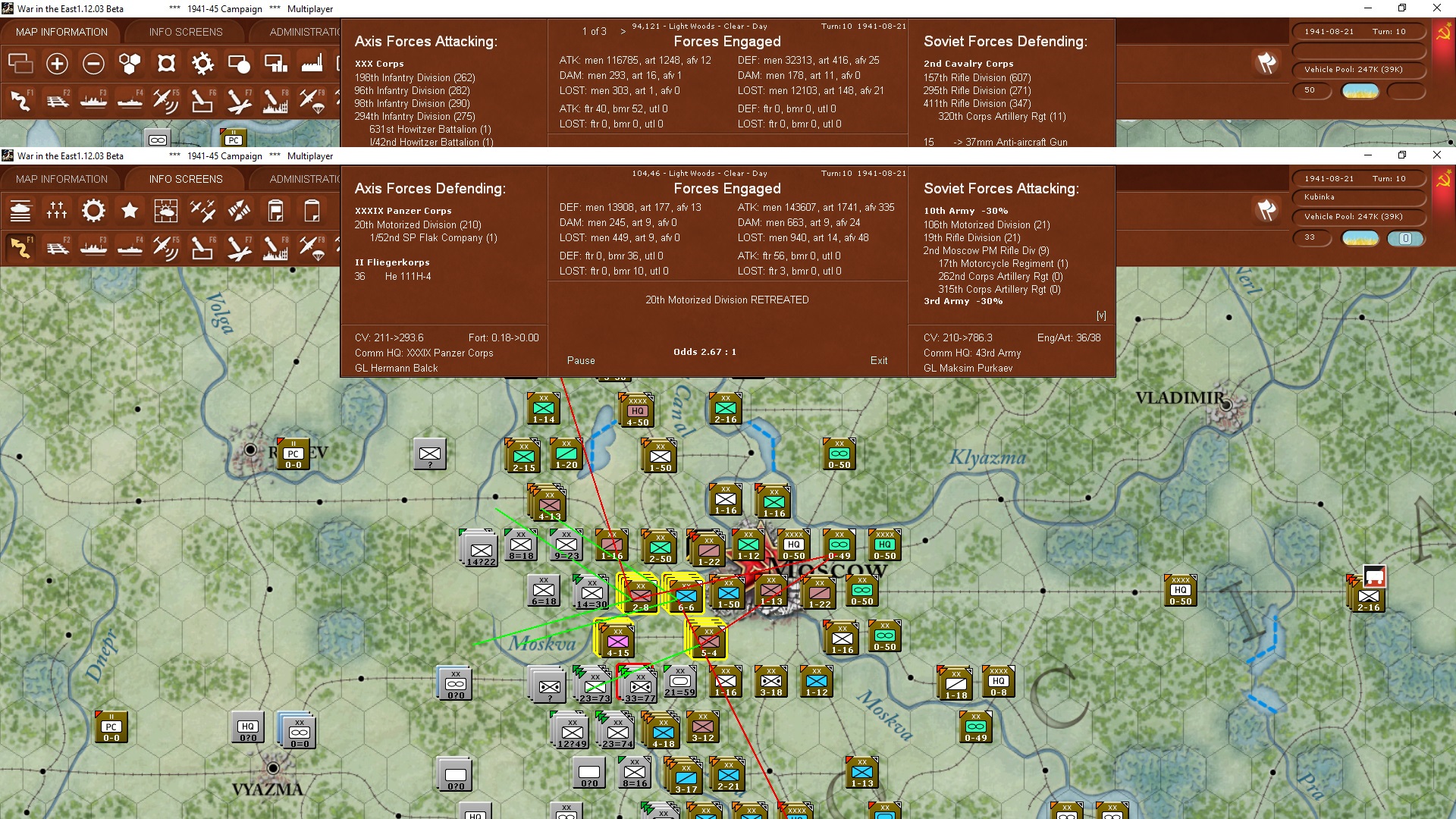This screenshot has height=819, width=1456.
Task: Click the zoom out minus icon in upper window
Action: (x=93, y=64)
